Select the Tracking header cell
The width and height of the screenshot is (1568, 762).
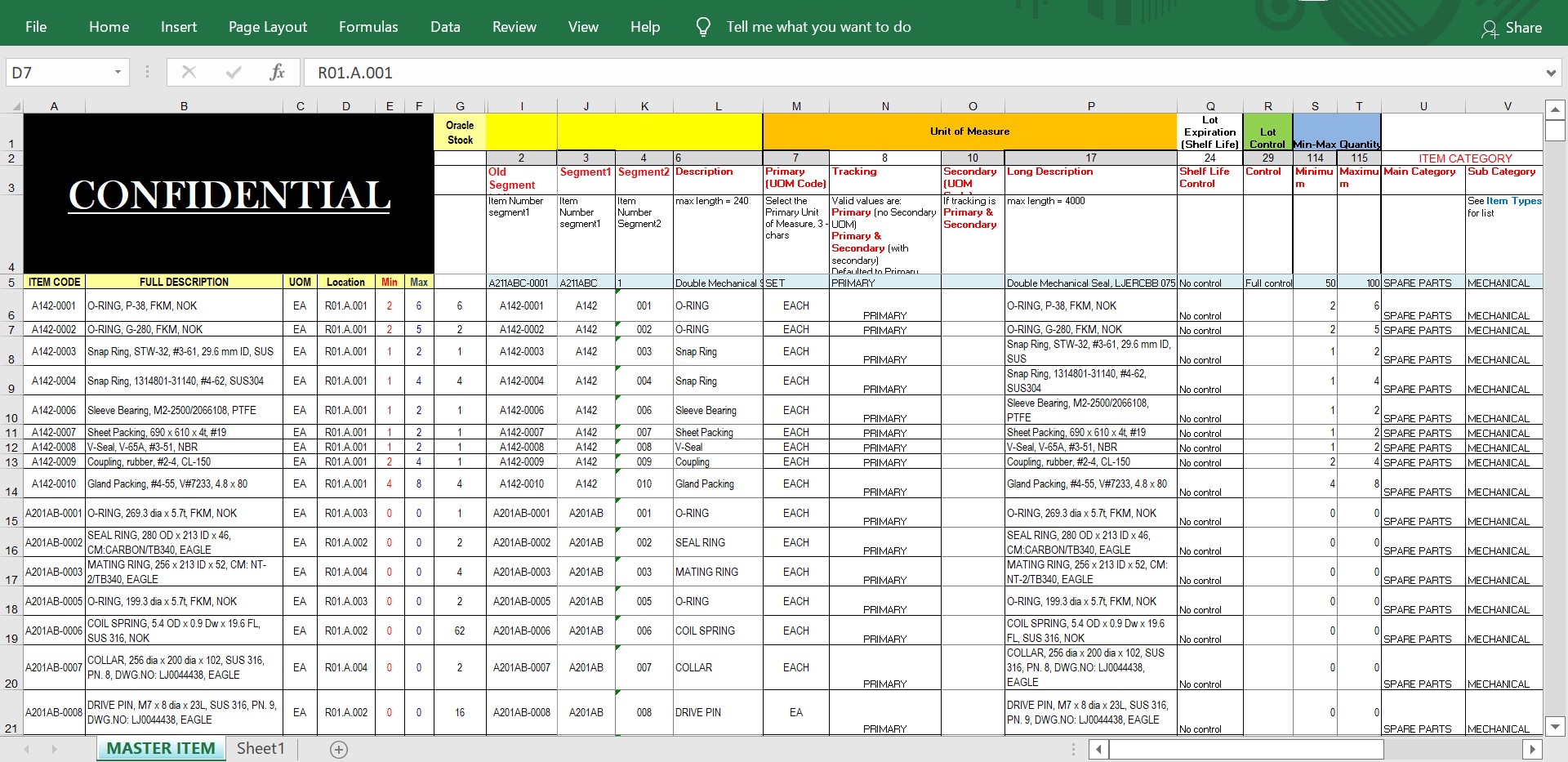click(x=885, y=180)
